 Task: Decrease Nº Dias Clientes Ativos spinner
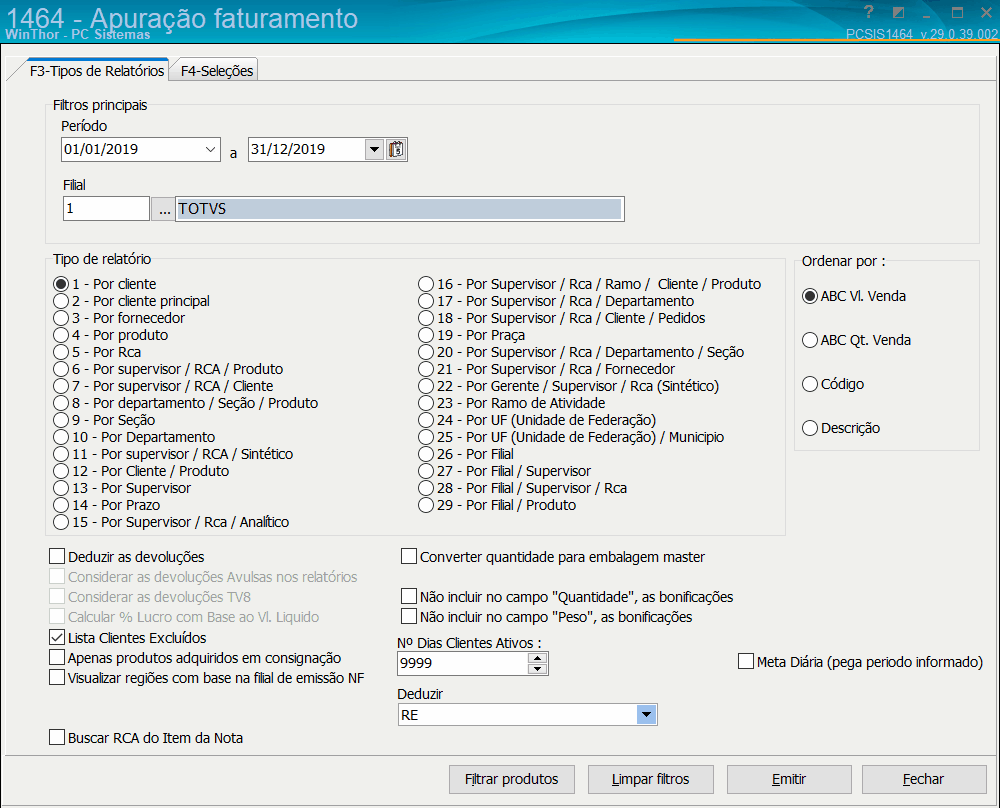[538, 669]
